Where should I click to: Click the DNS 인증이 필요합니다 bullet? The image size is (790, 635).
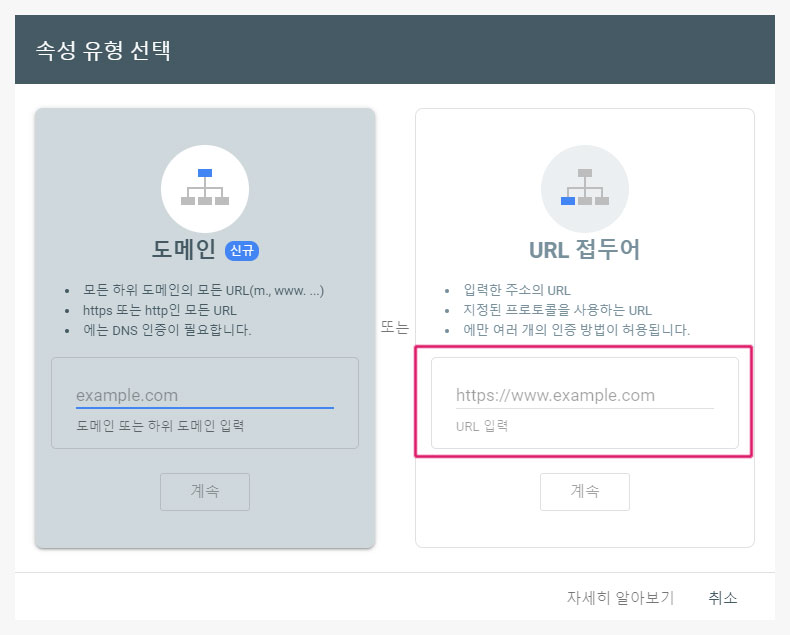(167, 329)
